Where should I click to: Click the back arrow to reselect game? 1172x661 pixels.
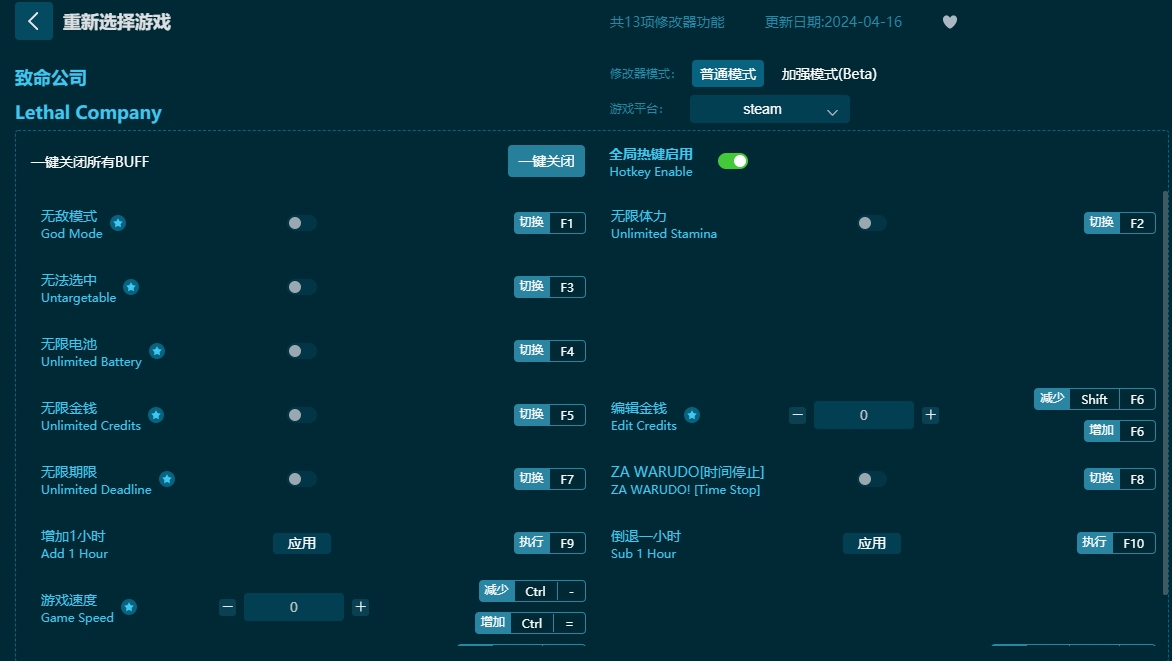click(x=34, y=21)
